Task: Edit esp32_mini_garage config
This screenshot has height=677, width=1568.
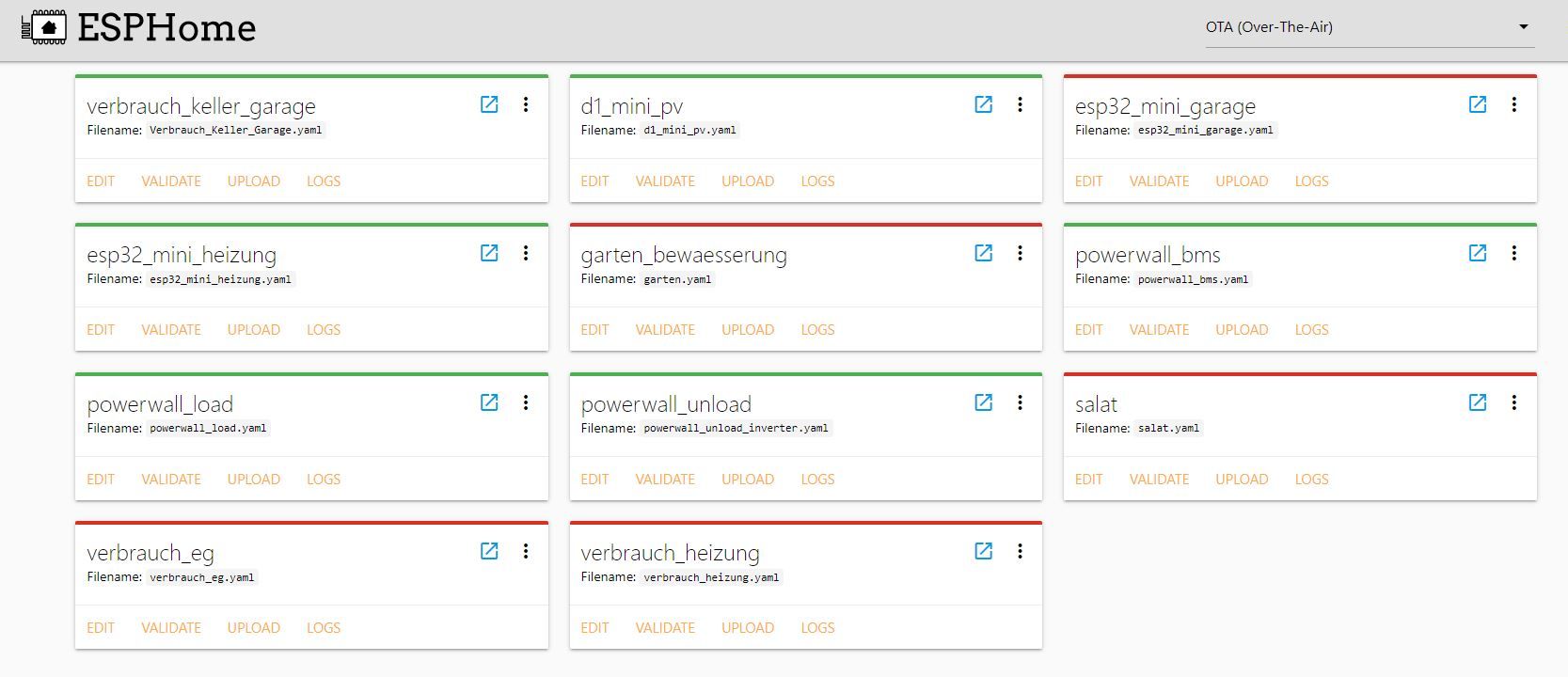Action: coord(1088,181)
